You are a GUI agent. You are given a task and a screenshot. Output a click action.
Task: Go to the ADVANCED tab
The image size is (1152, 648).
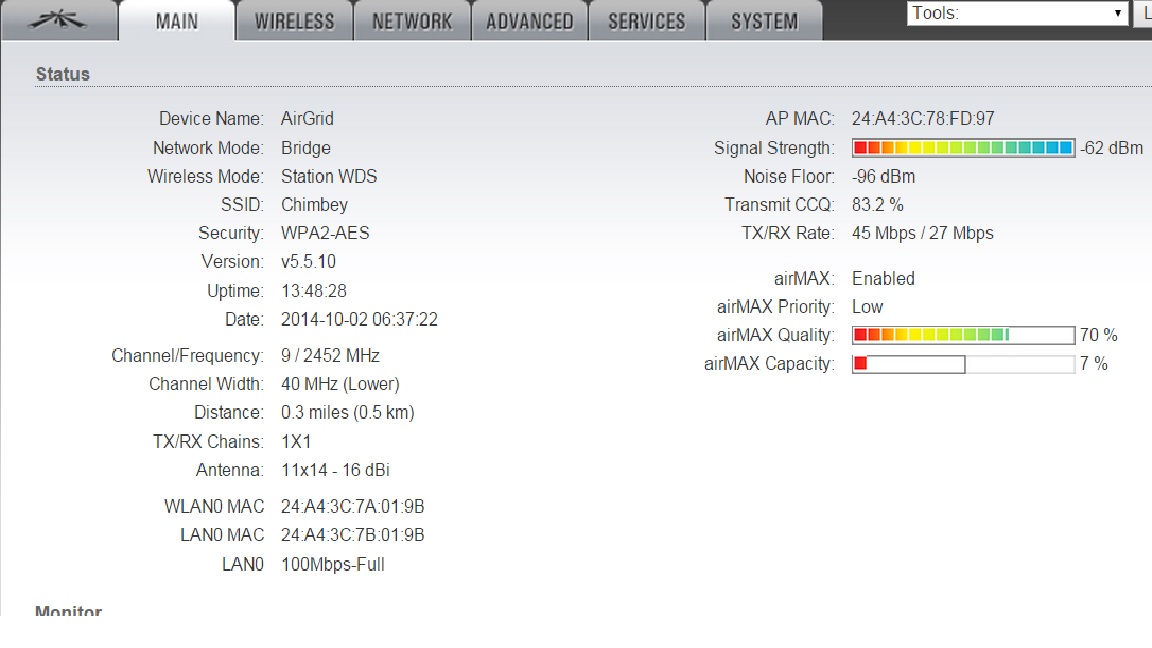point(529,21)
